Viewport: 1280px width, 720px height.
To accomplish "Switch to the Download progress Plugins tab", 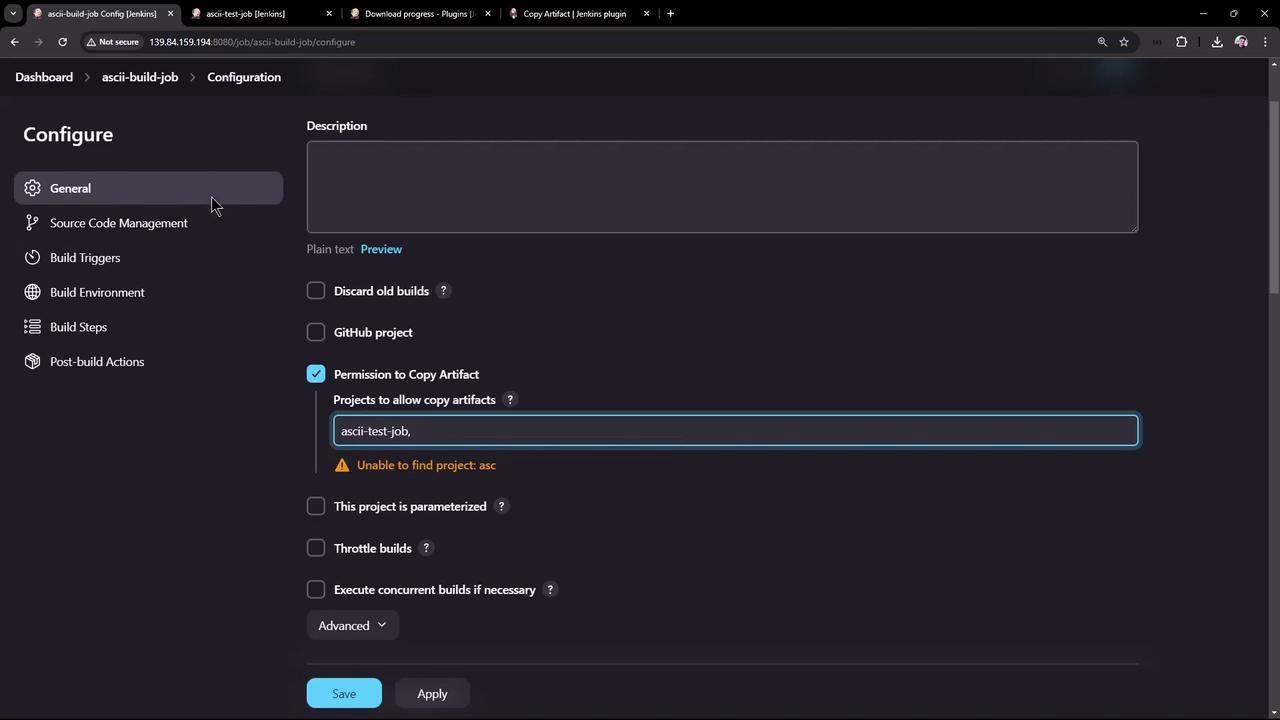I will click(420, 14).
